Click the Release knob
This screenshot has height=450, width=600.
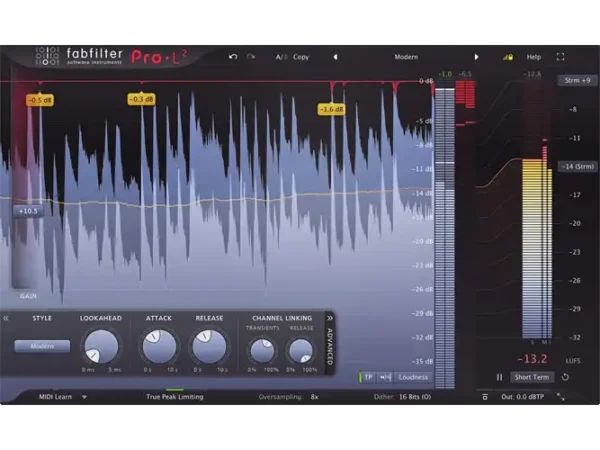209,347
